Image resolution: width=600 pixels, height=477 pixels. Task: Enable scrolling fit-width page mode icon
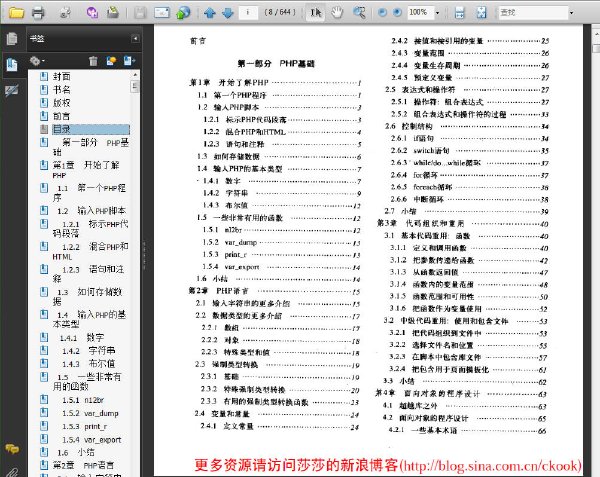(460, 13)
